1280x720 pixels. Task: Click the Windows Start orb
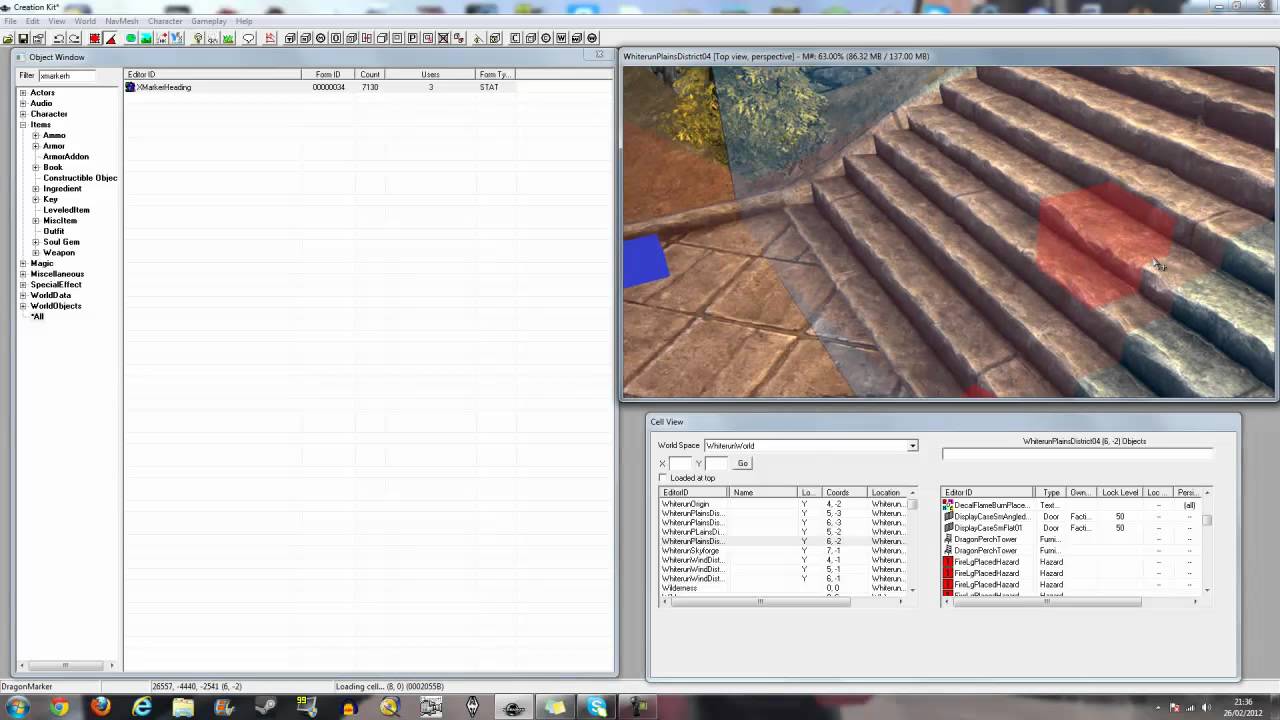(17, 707)
